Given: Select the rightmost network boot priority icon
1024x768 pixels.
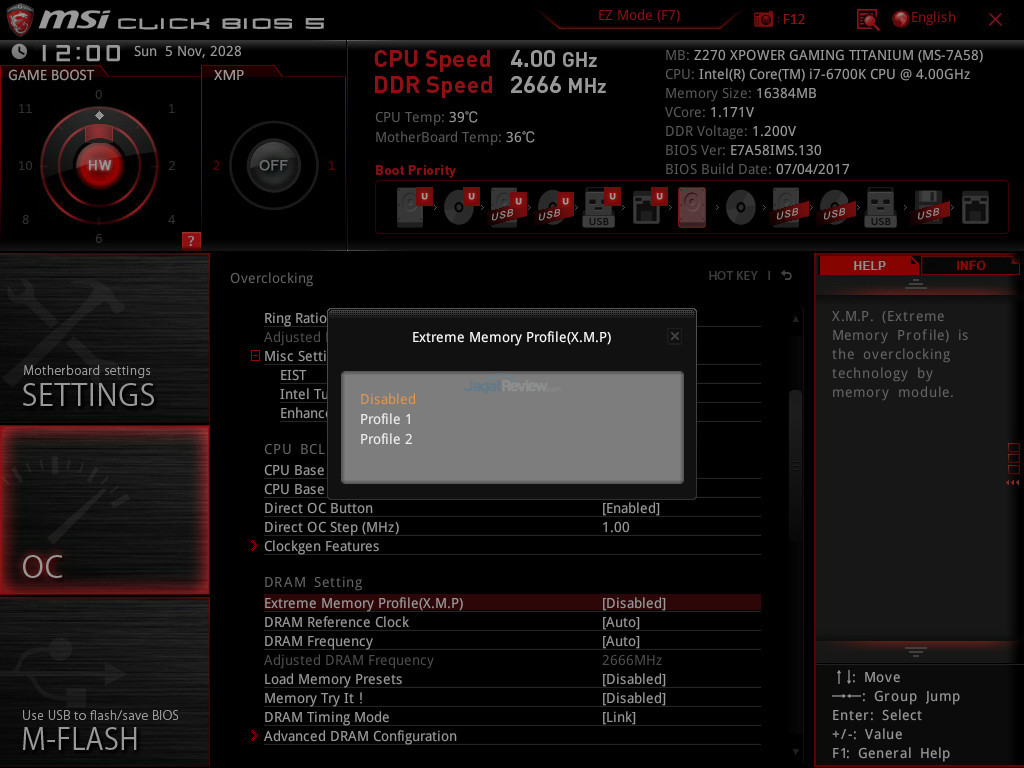Looking at the screenshot, I should coord(974,208).
